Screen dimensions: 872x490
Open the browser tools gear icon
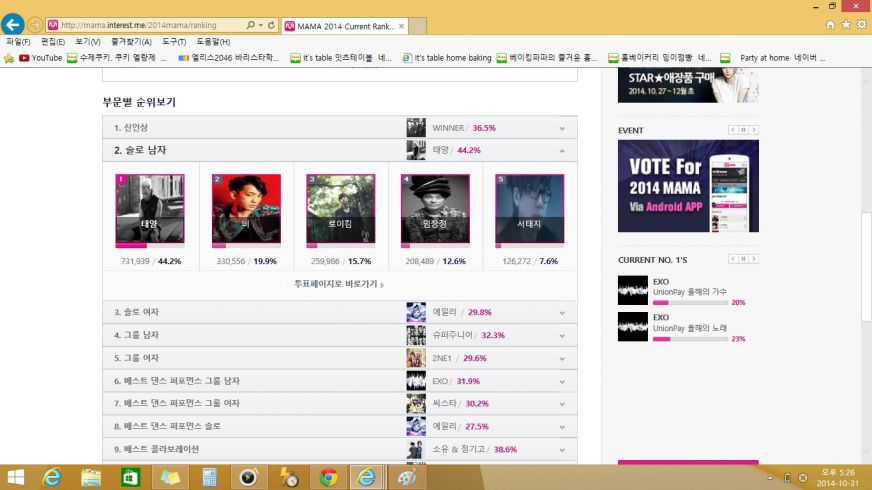861,24
